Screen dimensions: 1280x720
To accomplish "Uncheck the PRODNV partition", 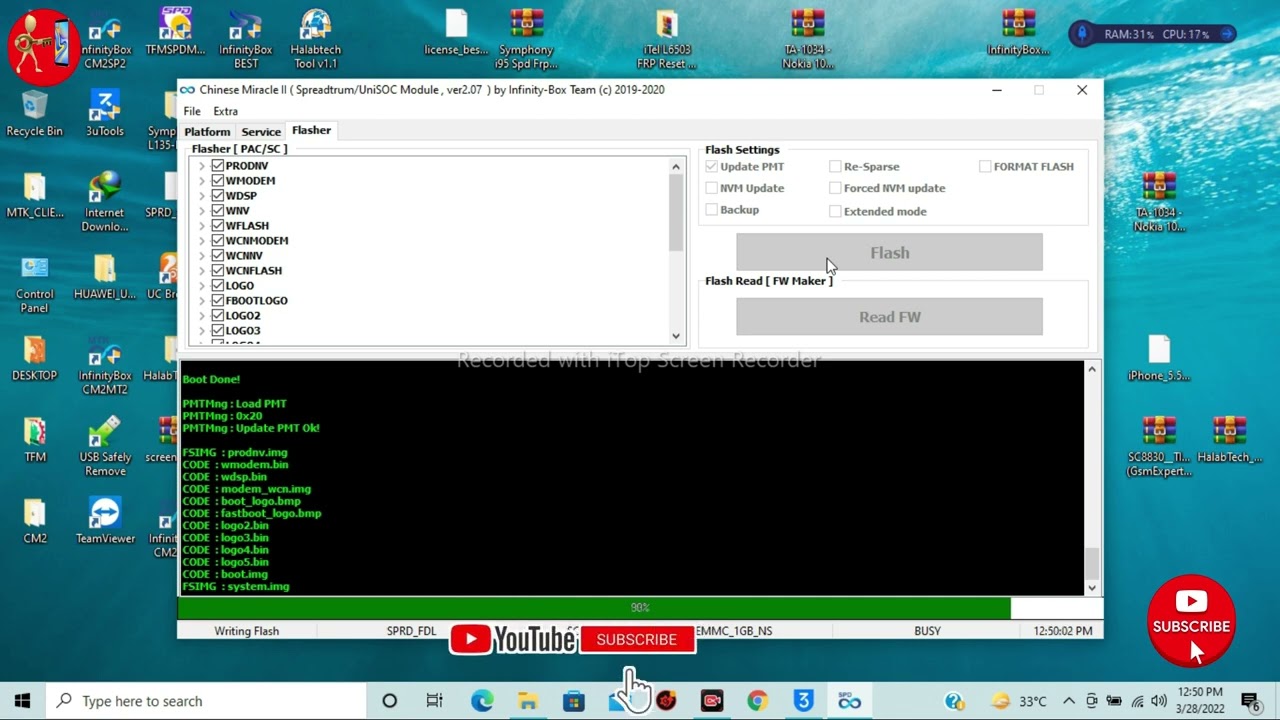I will 217,166.
